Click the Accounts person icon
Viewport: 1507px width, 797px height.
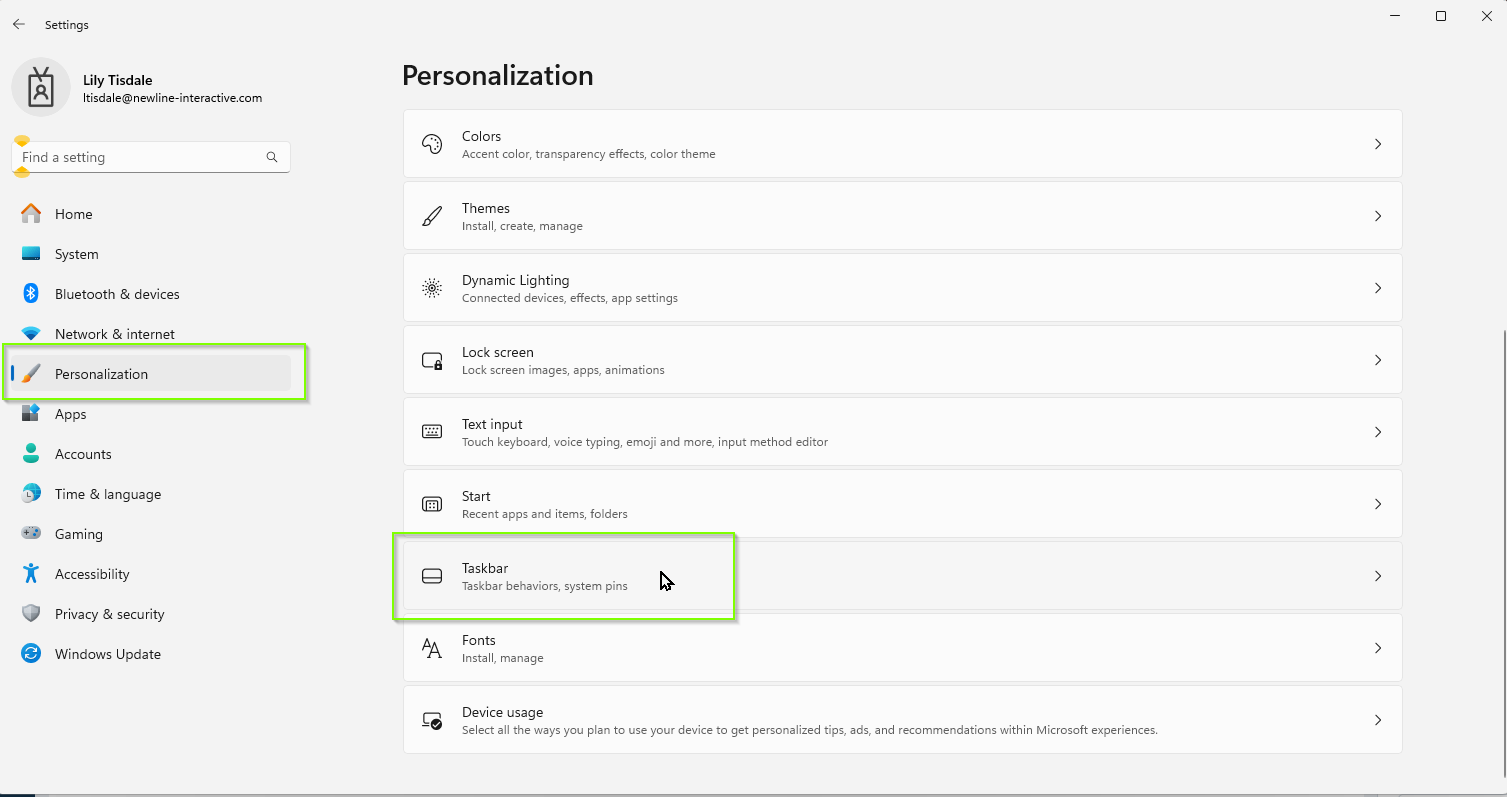click(31, 454)
